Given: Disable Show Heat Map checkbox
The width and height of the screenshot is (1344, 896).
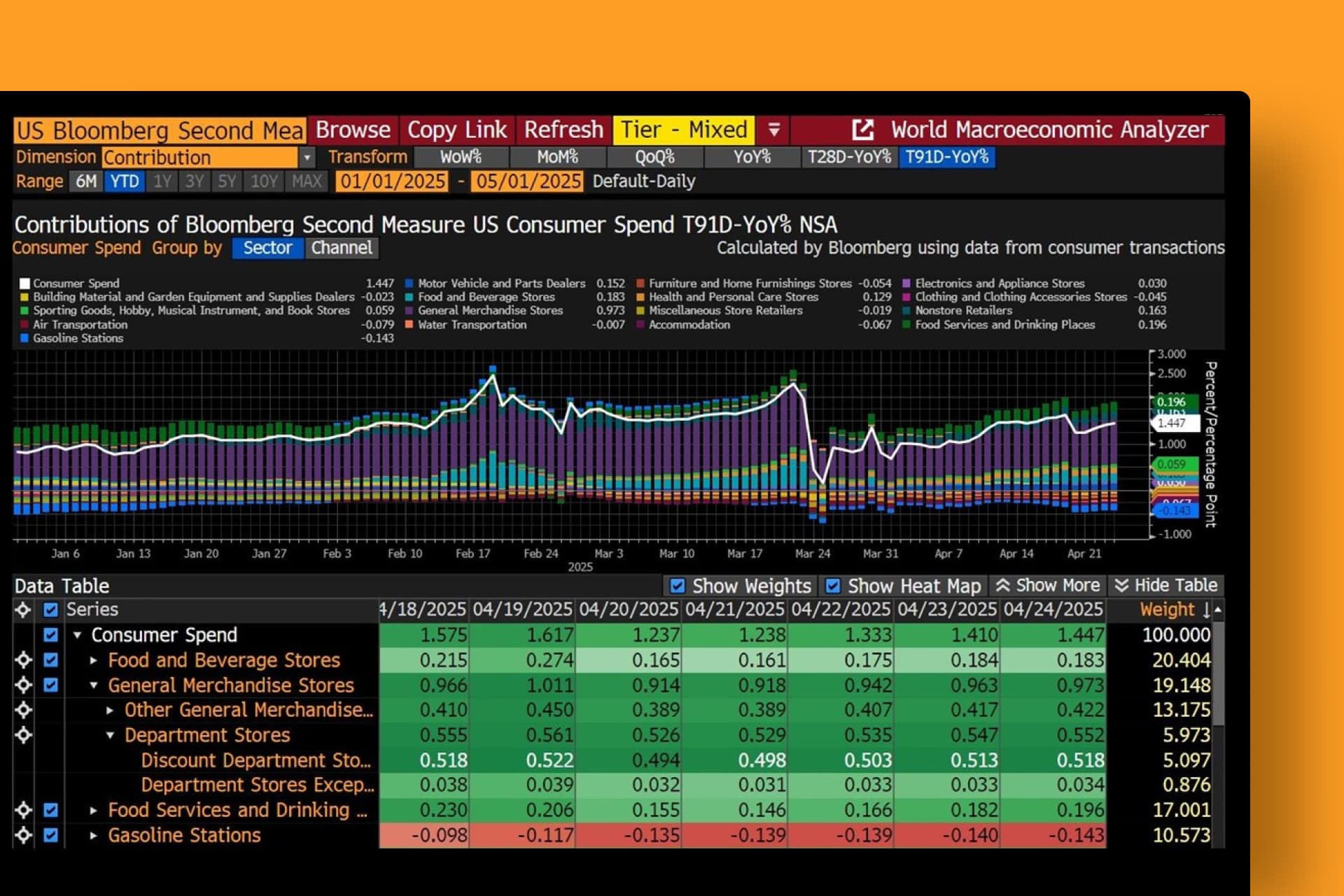Looking at the screenshot, I should [833, 586].
